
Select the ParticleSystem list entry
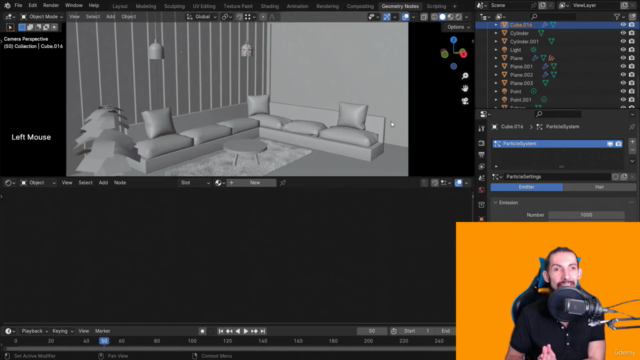pyautogui.click(x=557, y=144)
